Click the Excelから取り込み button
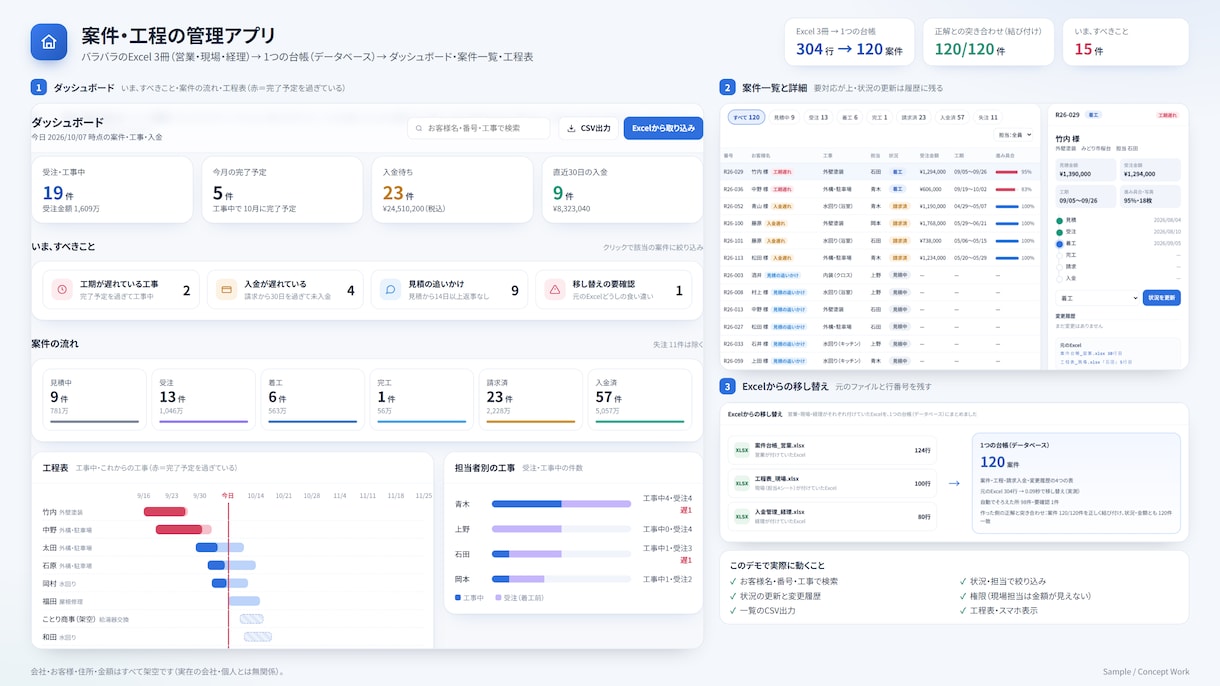This screenshot has width=1220, height=686. tap(663, 128)
